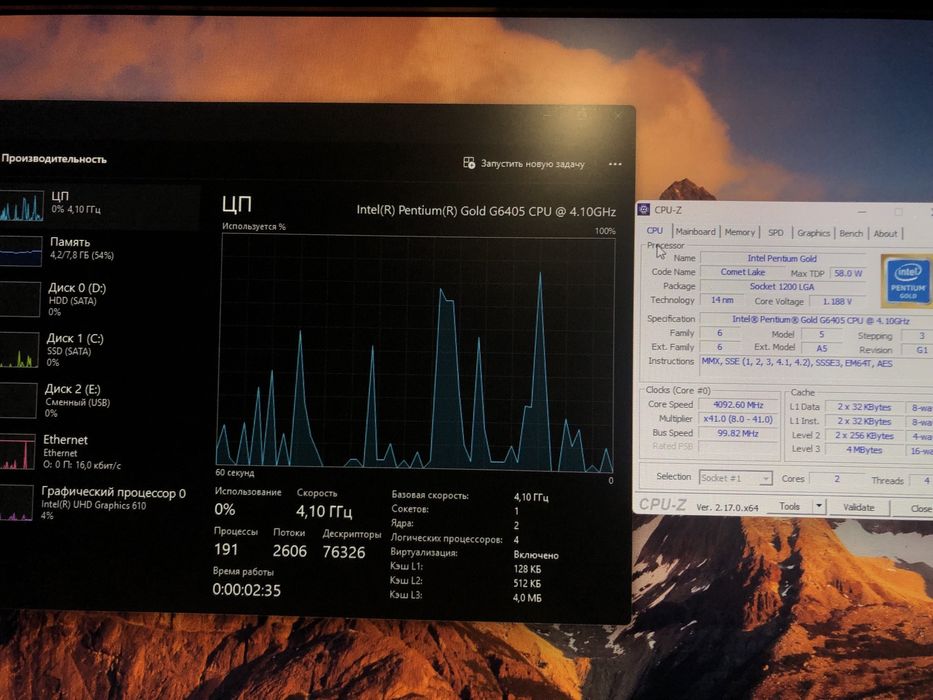
Task: Select the ЦП performance graph thumbnail
Action: click(21, 207)
